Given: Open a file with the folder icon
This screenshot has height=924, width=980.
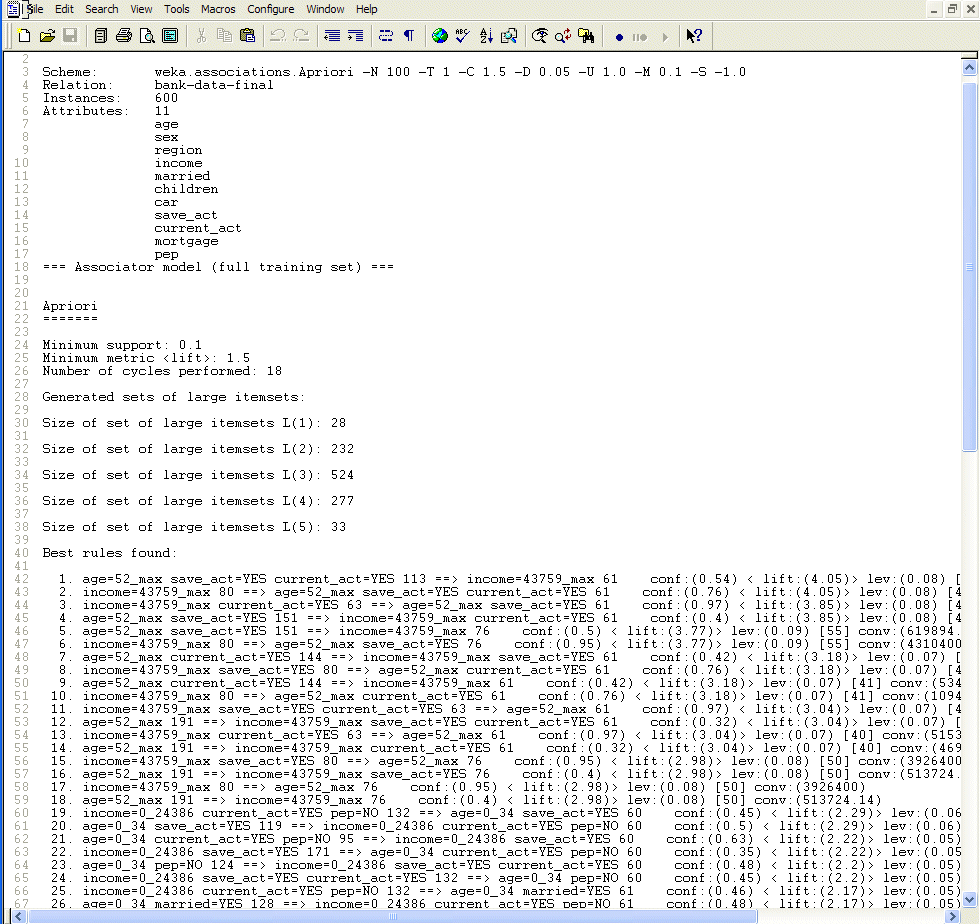Looking at the screenshot, I should click(47, 36).
